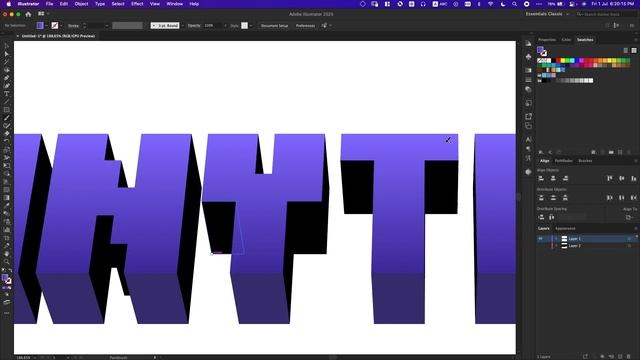Open the stroke weight dropdown
The image size is (640, 360).
(x=107, y=25)
